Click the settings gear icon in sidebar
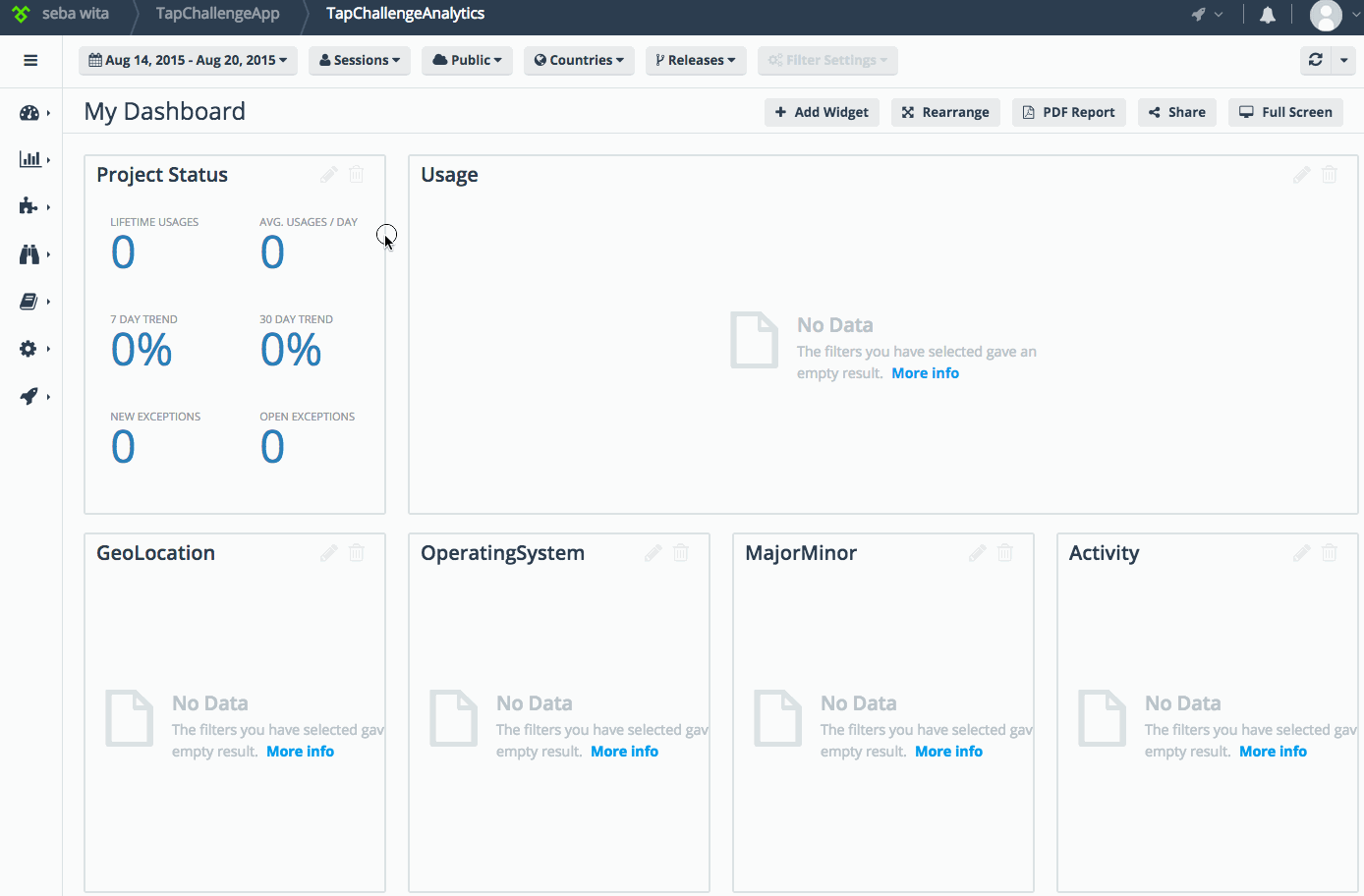 (28, 348)
